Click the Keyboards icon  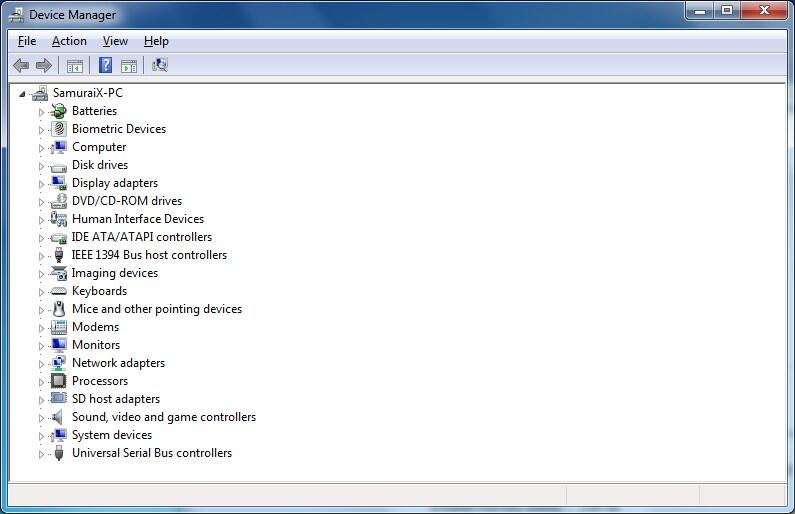click(59, 291)
